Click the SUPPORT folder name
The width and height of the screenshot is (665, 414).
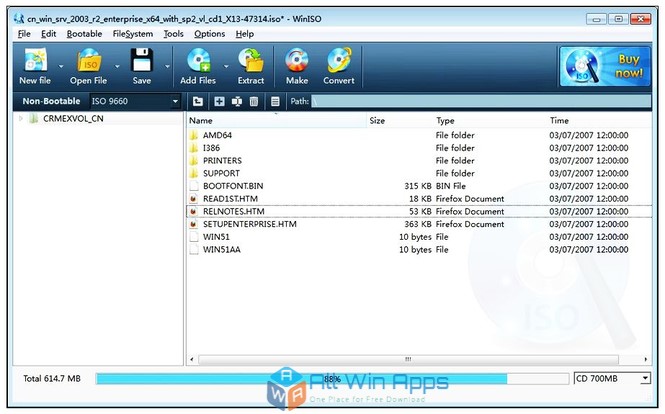(x=221, y=173)
